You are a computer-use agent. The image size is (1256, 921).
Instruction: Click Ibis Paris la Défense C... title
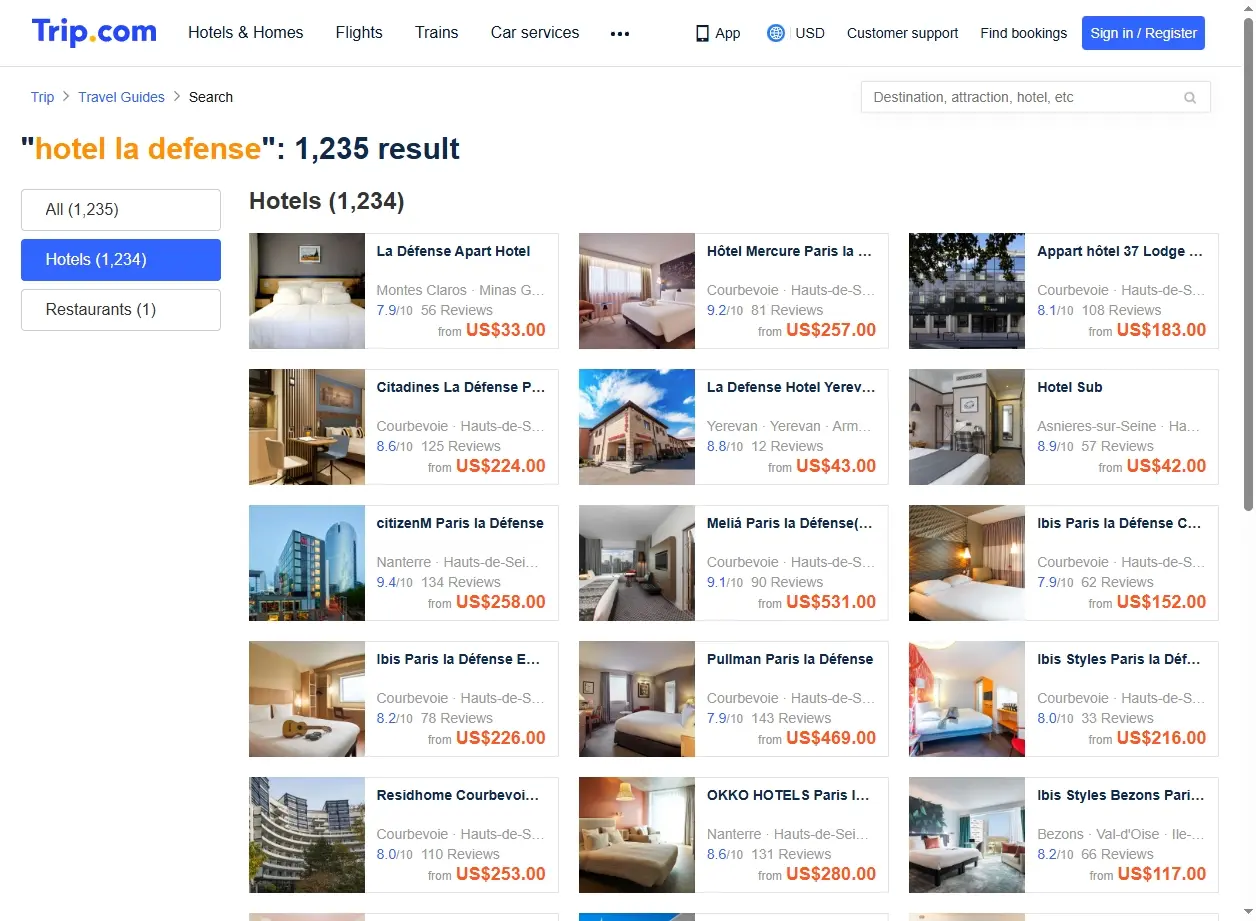pyautogui.click(x=1119, y=523)
